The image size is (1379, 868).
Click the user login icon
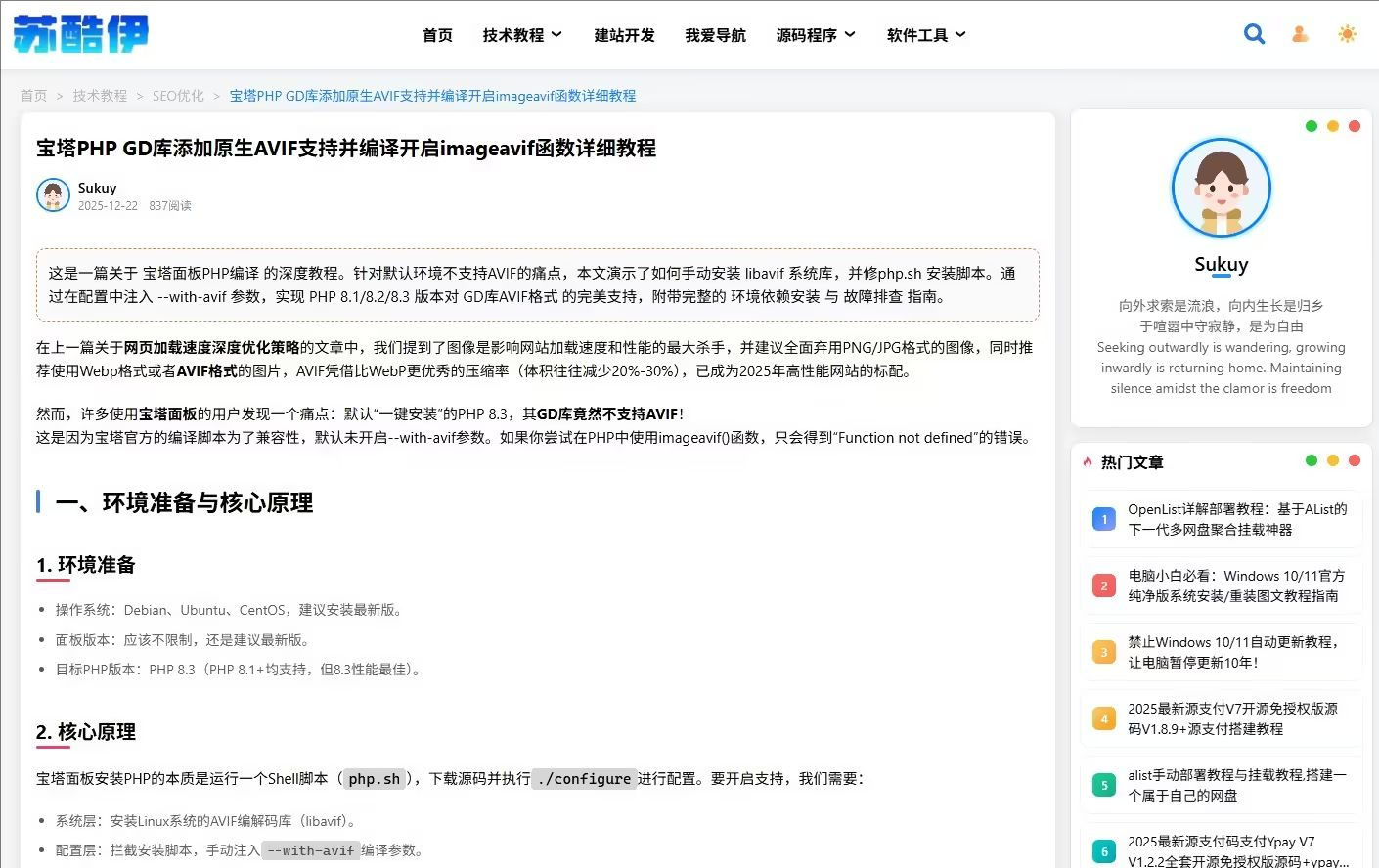[1300, 33]
